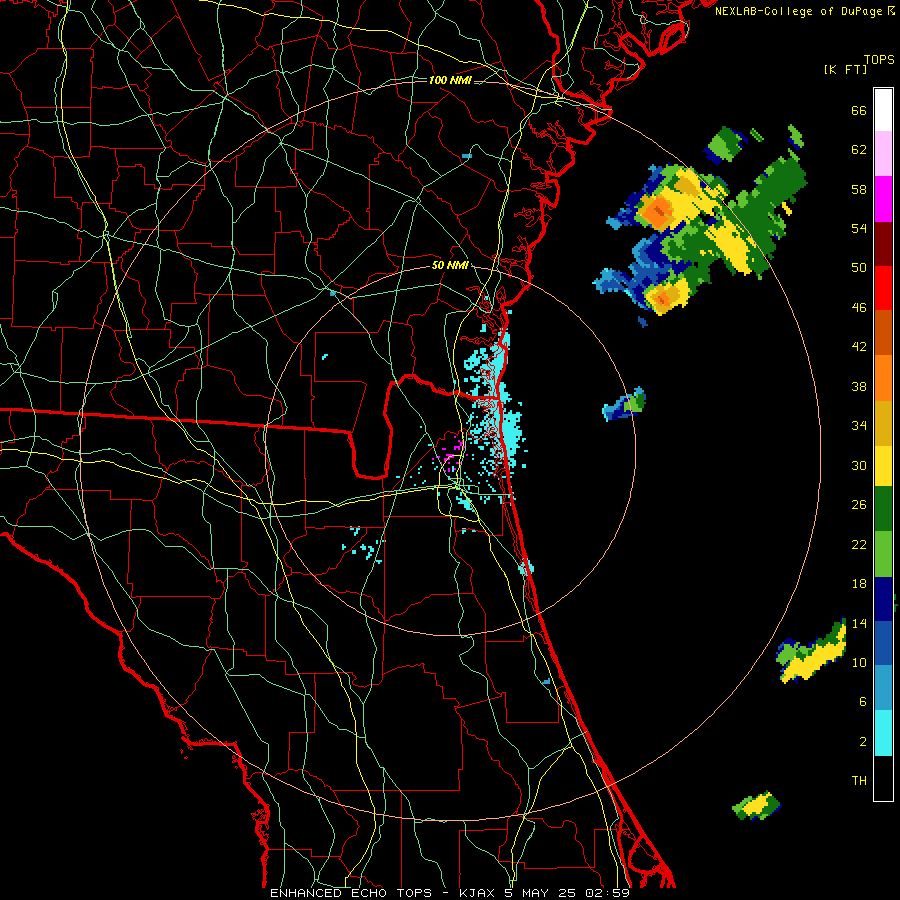Select the yellow 30 kft legend swatch
Image resolution: width=900 pixels, height=900 pixels.
[x=883, y=466]
